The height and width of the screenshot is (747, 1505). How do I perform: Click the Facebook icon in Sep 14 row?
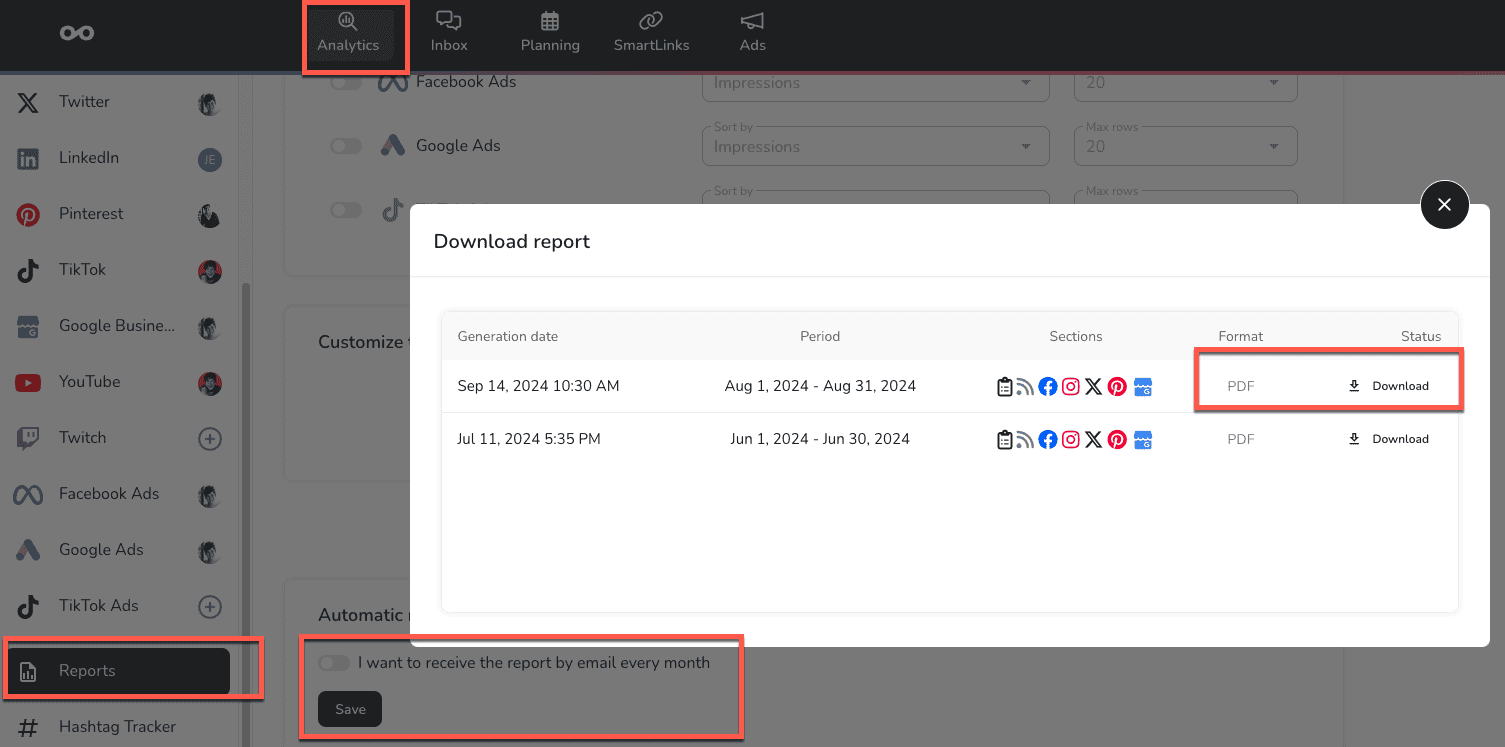(1048, 386)
